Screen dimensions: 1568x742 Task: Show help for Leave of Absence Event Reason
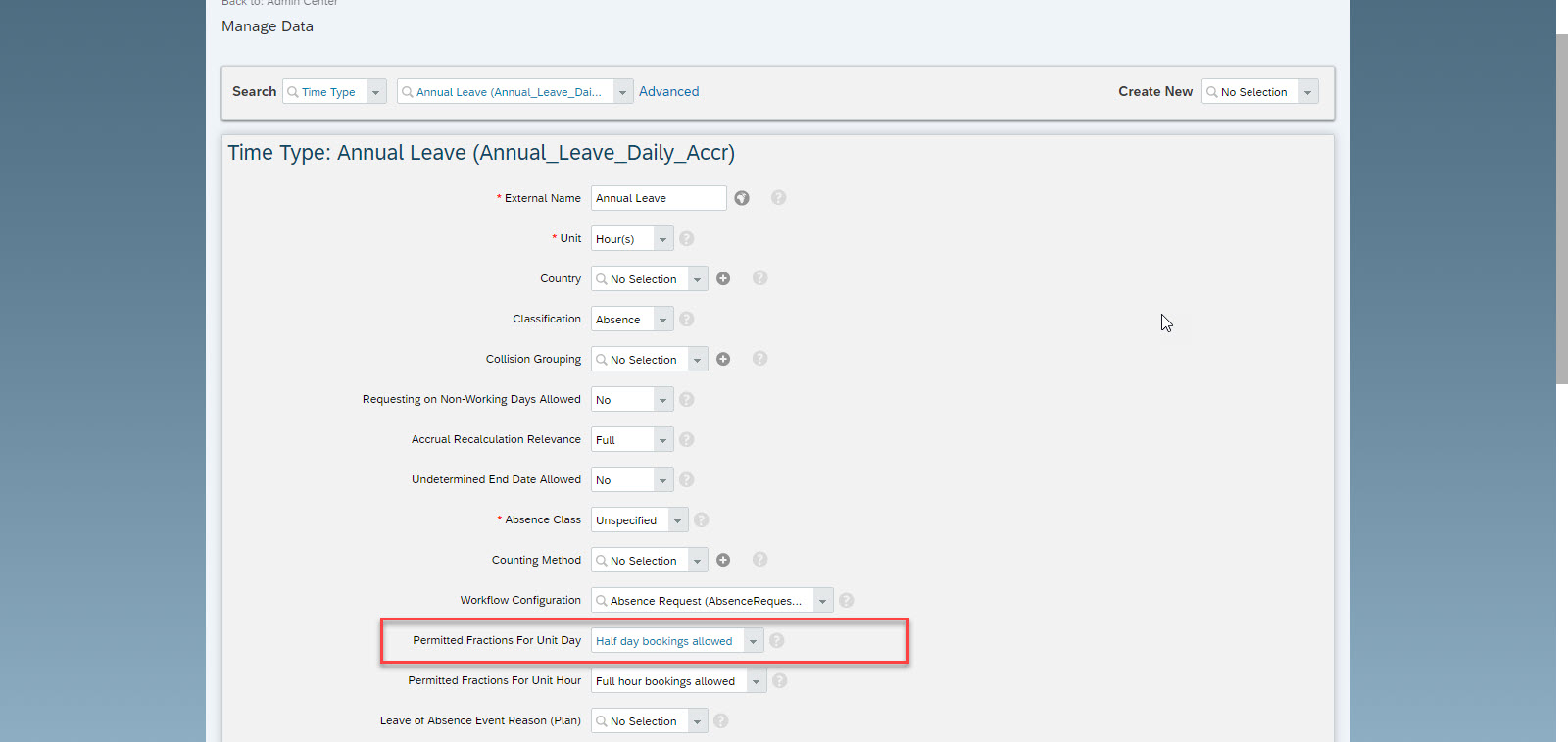tap(721, 721)
